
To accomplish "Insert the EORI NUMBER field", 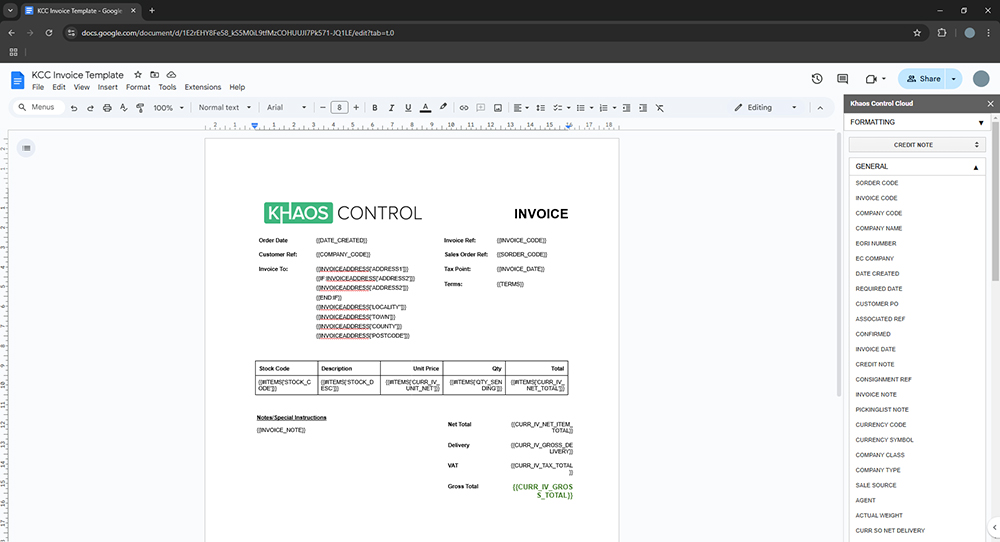I will (876, 244).
